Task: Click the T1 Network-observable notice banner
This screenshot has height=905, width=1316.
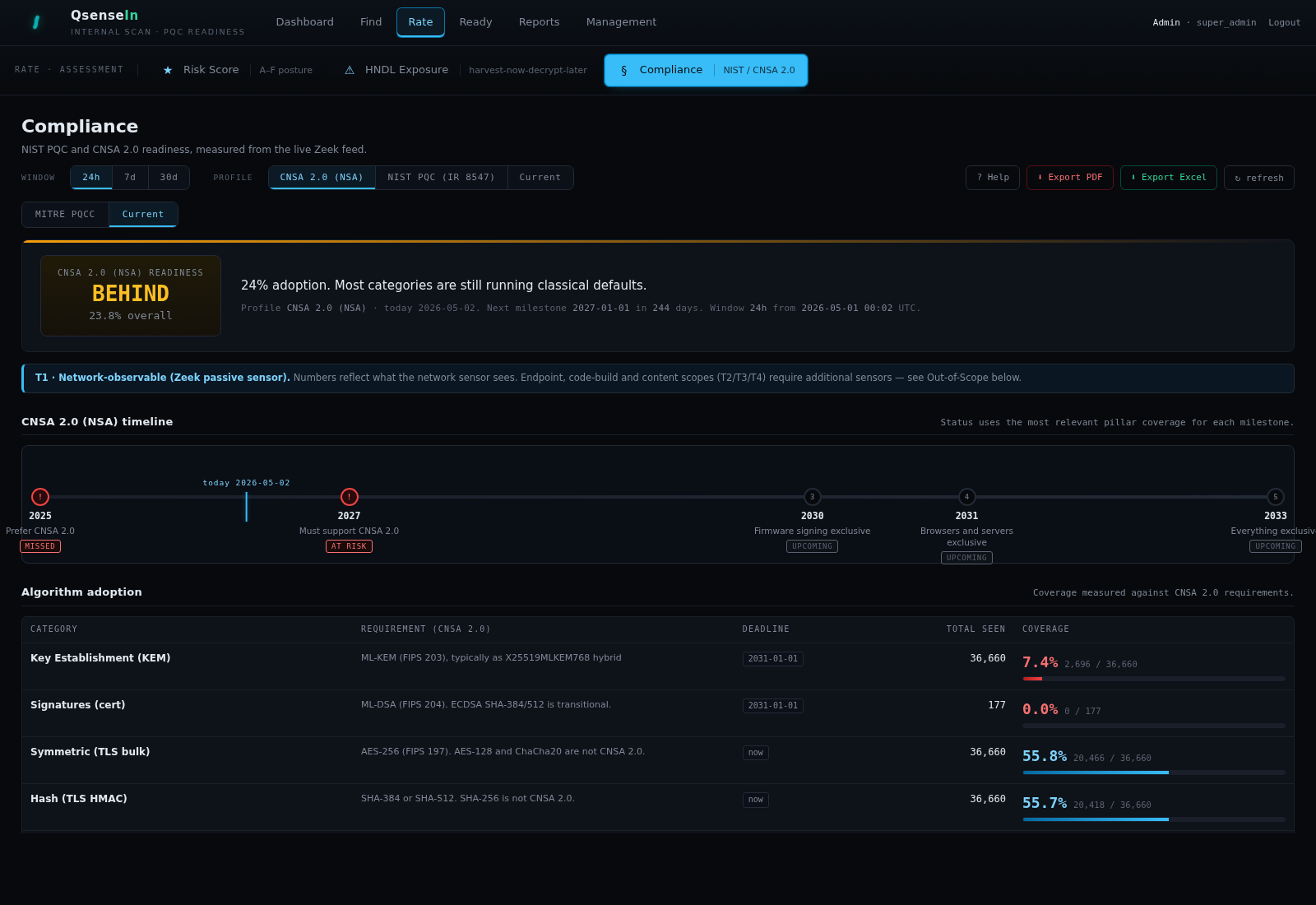Action: pyautogui.click(x=658, y=378)
